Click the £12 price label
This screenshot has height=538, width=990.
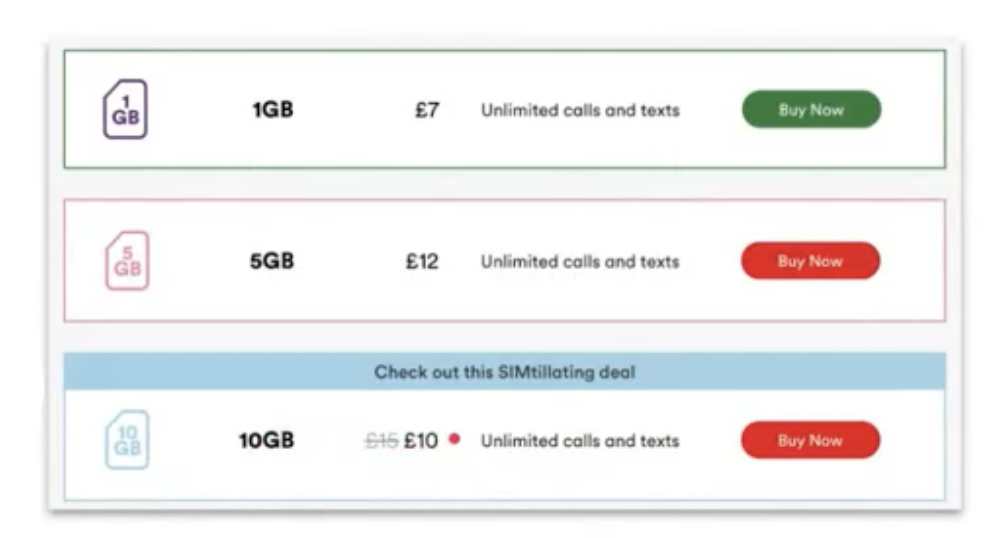422,261
